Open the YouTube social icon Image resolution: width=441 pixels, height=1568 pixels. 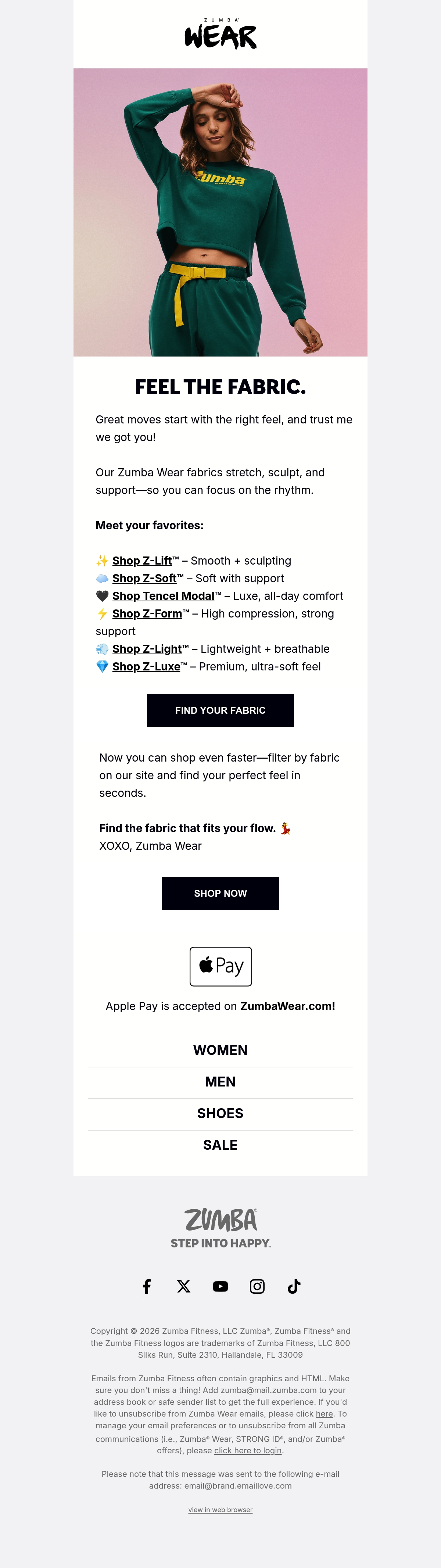pyautogui.click(x=220, y=1286)
